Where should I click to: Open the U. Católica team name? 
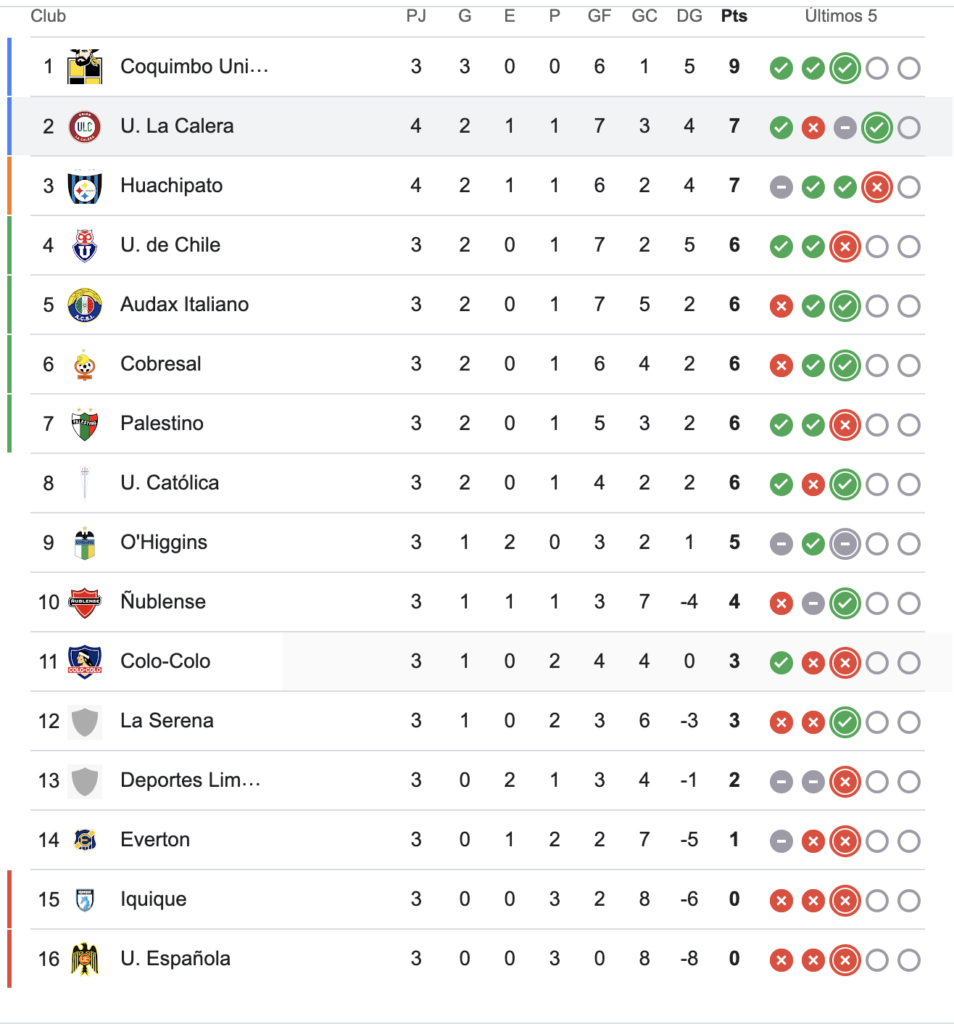click(170, 483)
